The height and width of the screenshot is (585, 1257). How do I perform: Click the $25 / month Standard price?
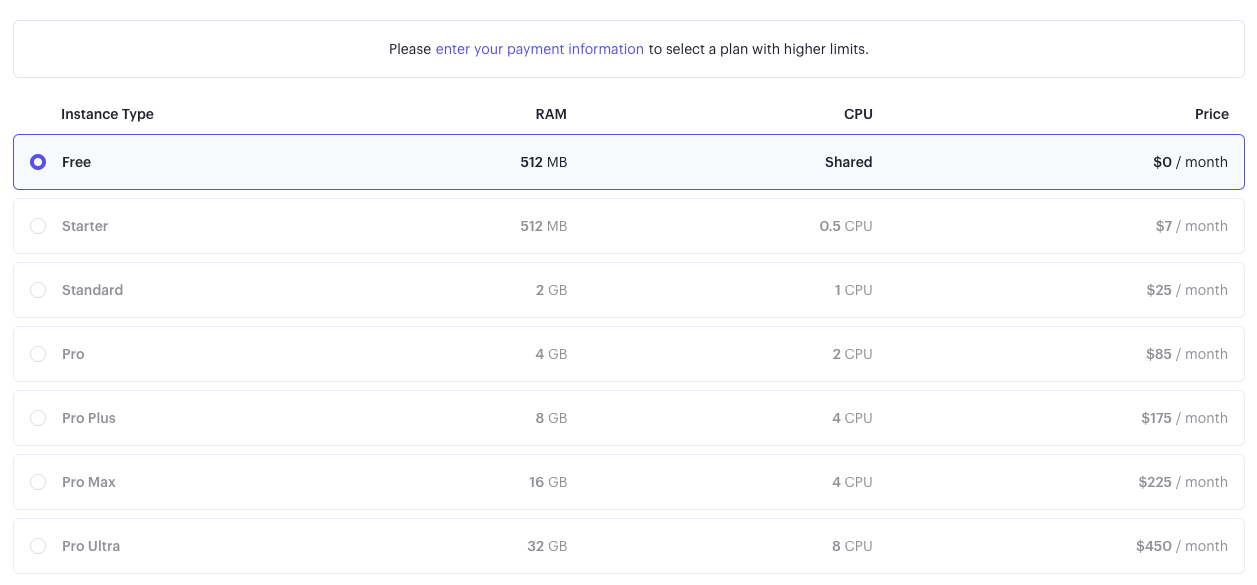click(1187, 290)
